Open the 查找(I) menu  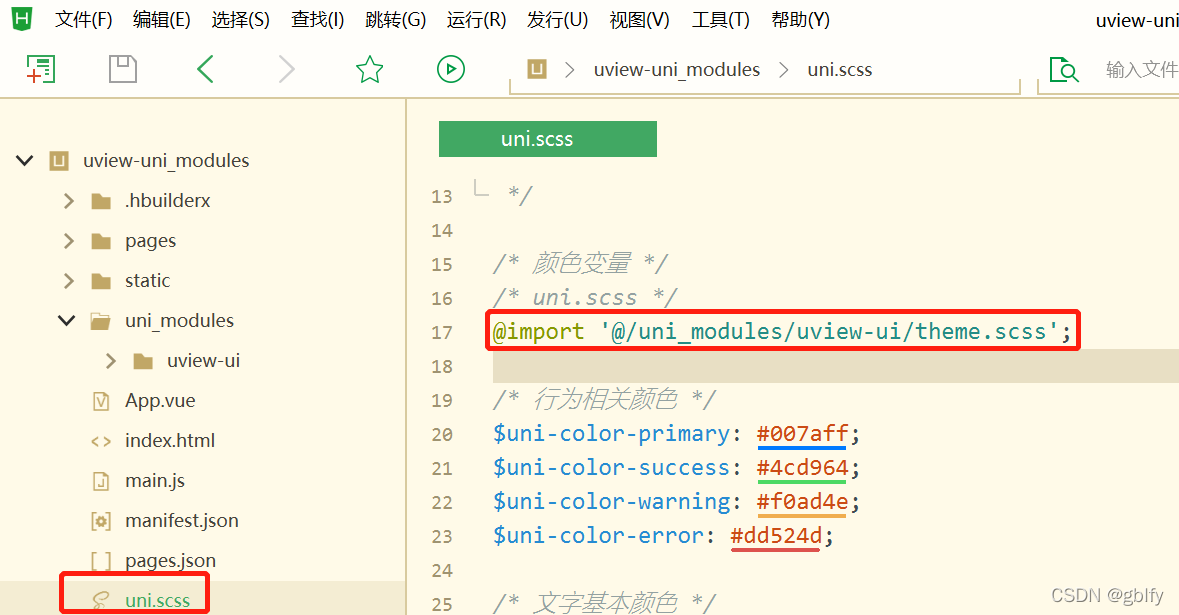[x=317, y=20]
